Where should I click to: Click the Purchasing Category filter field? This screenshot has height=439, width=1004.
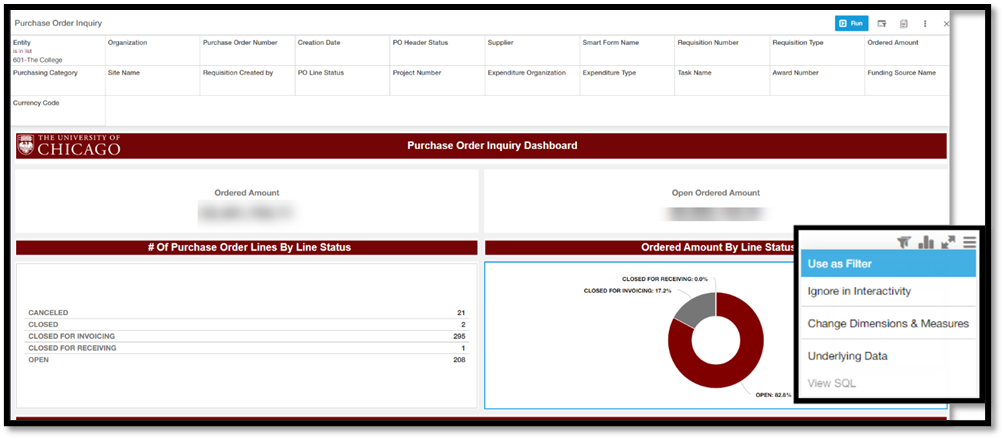pyautogui.click(x=58, y=81)
